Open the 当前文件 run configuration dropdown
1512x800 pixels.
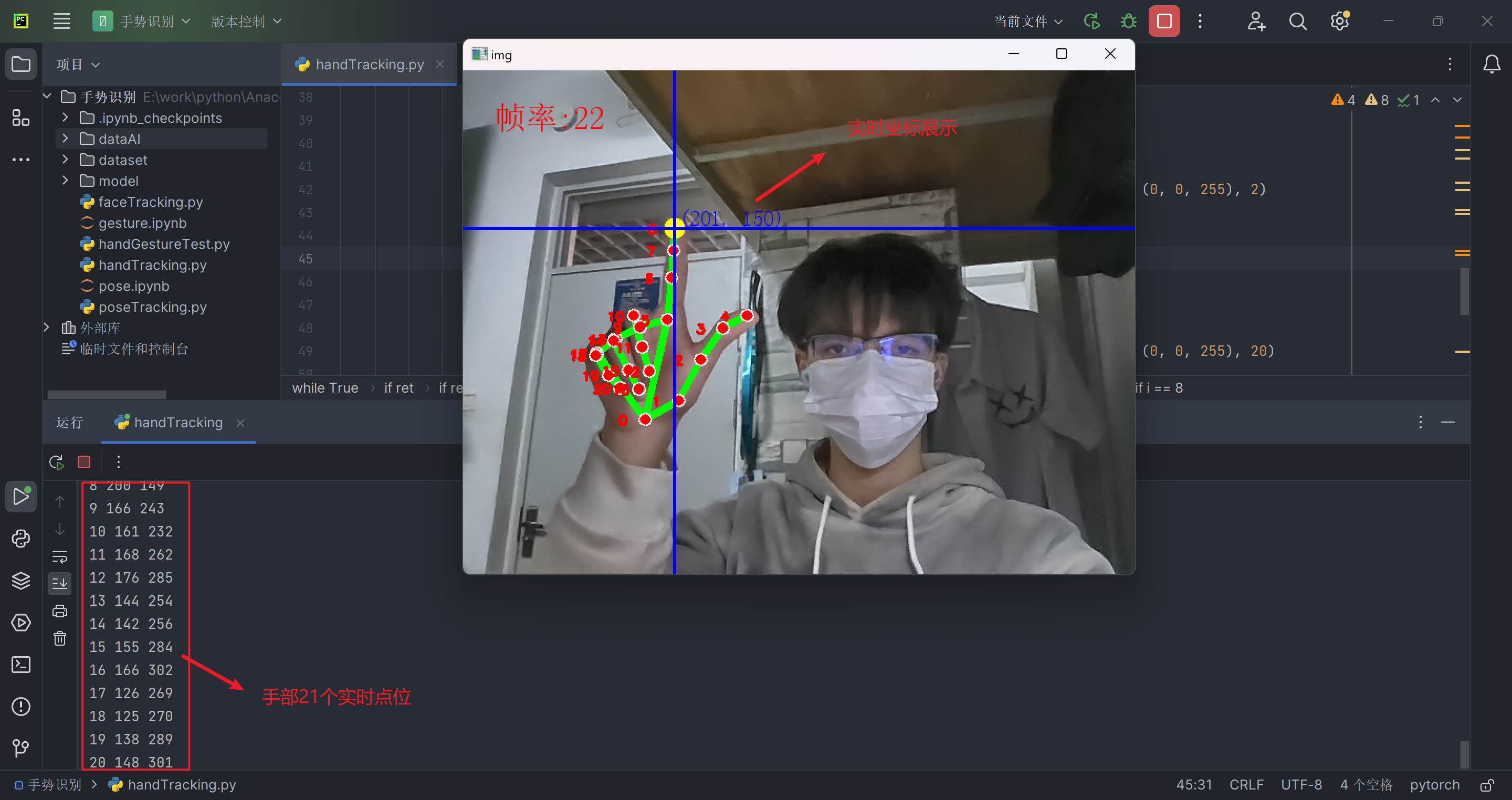(1028, 21)
